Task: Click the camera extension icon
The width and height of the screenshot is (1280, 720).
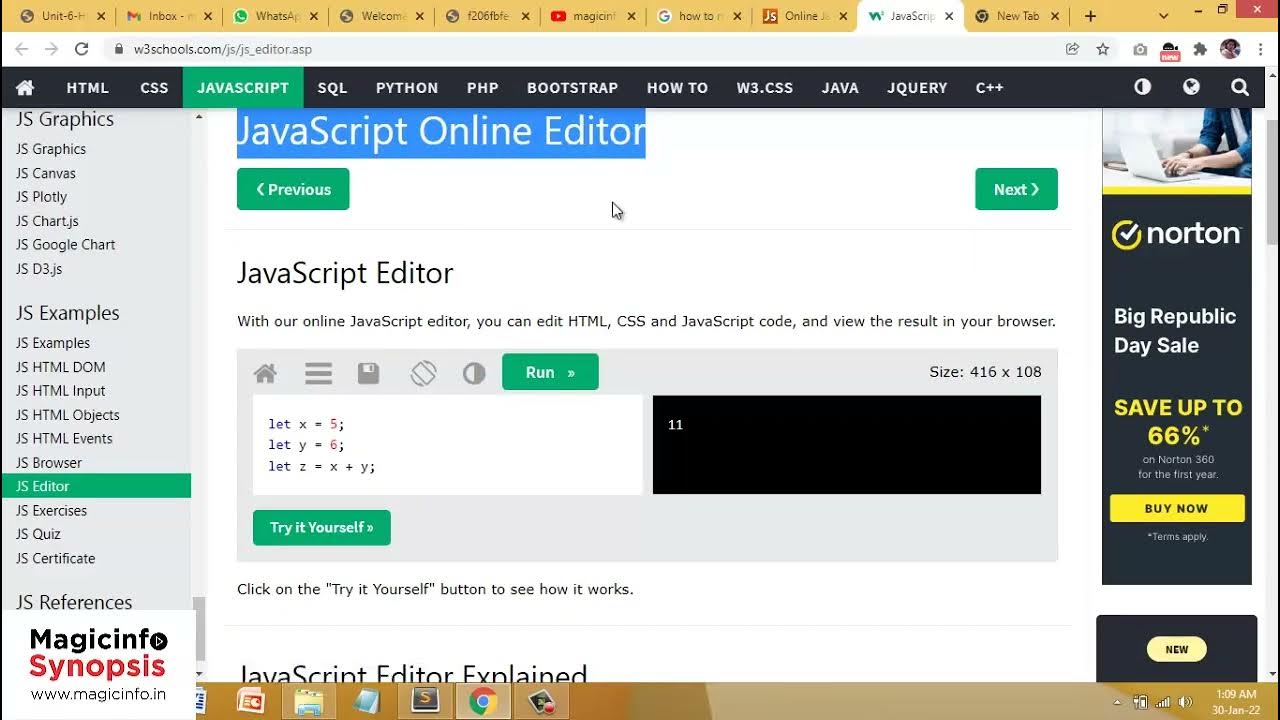Action: pyautogui.click(x=1140, y=49)
